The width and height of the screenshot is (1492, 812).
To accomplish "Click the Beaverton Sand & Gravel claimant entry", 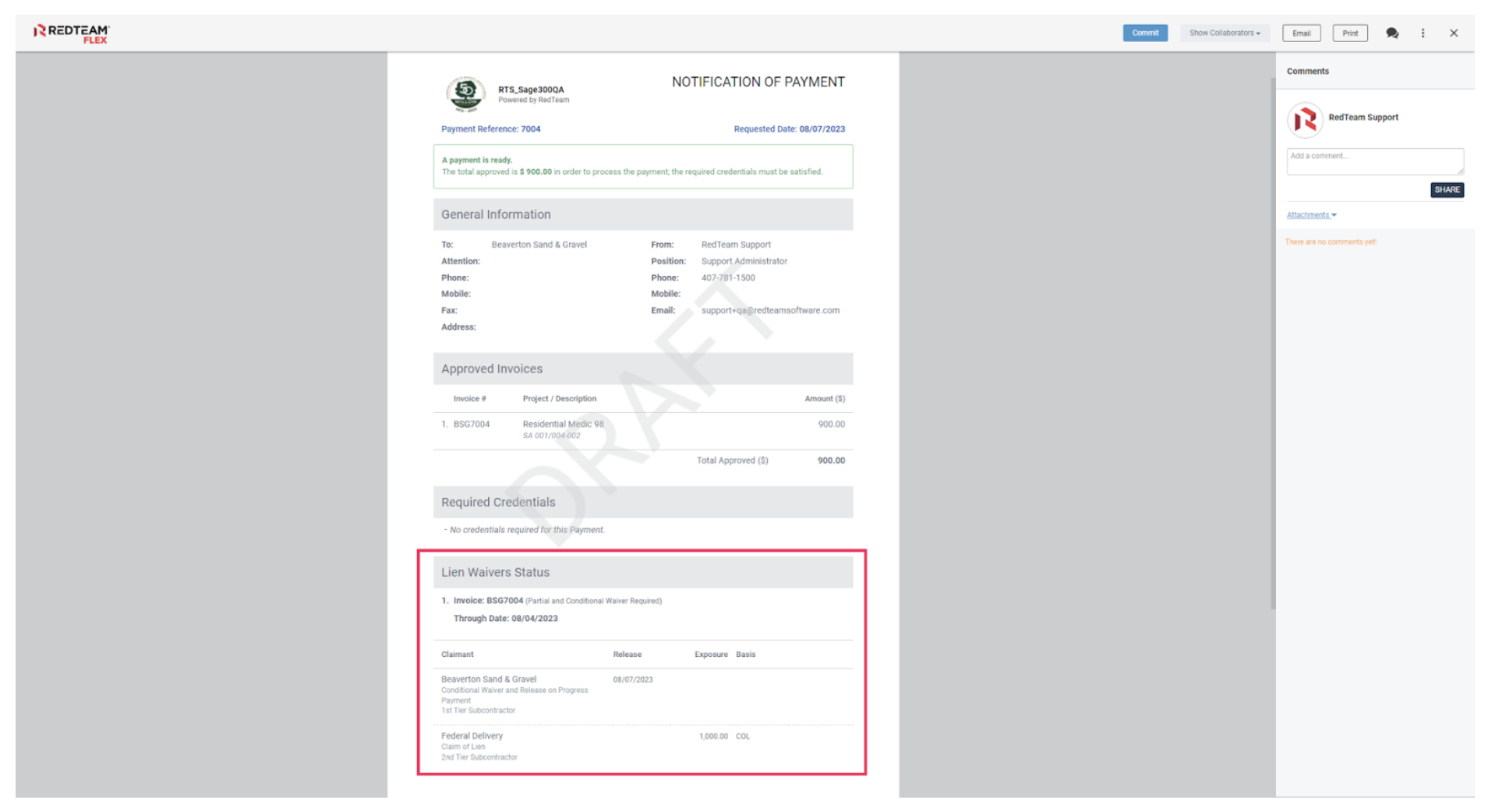I will pyautogui.click(x=488, y=680).
